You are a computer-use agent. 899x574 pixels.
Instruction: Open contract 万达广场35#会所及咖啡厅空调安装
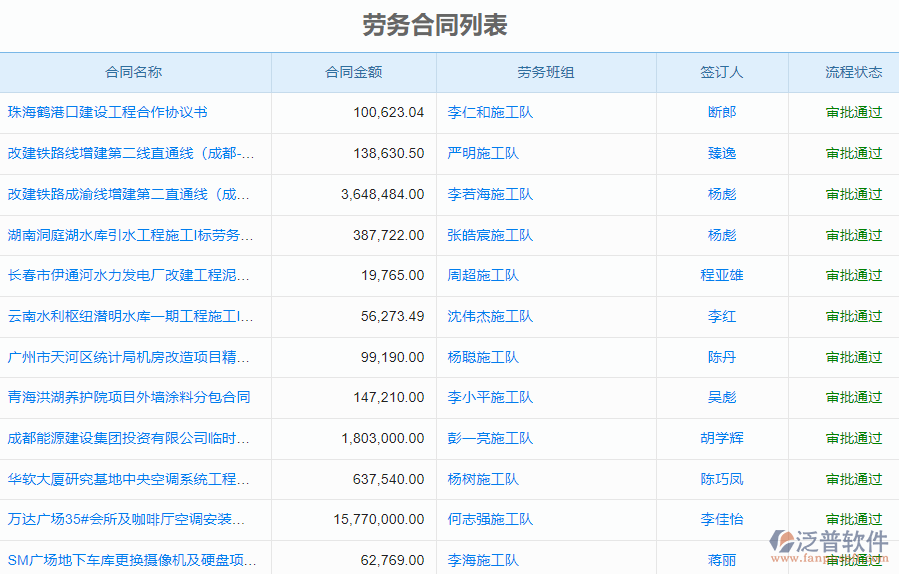(x=126, y=520)
